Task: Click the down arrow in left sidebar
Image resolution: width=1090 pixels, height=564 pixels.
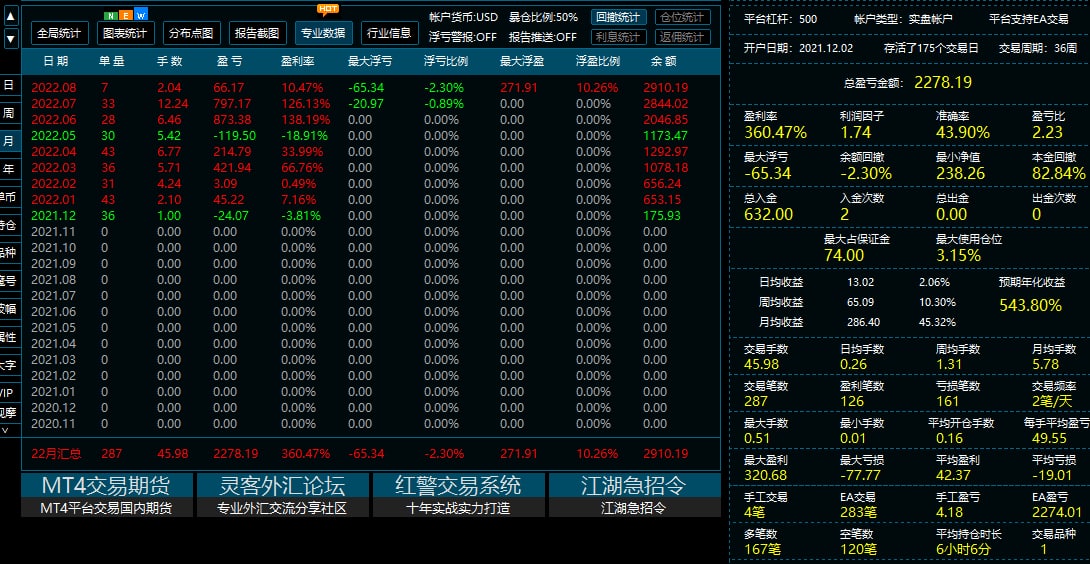Action: (10, 39)
